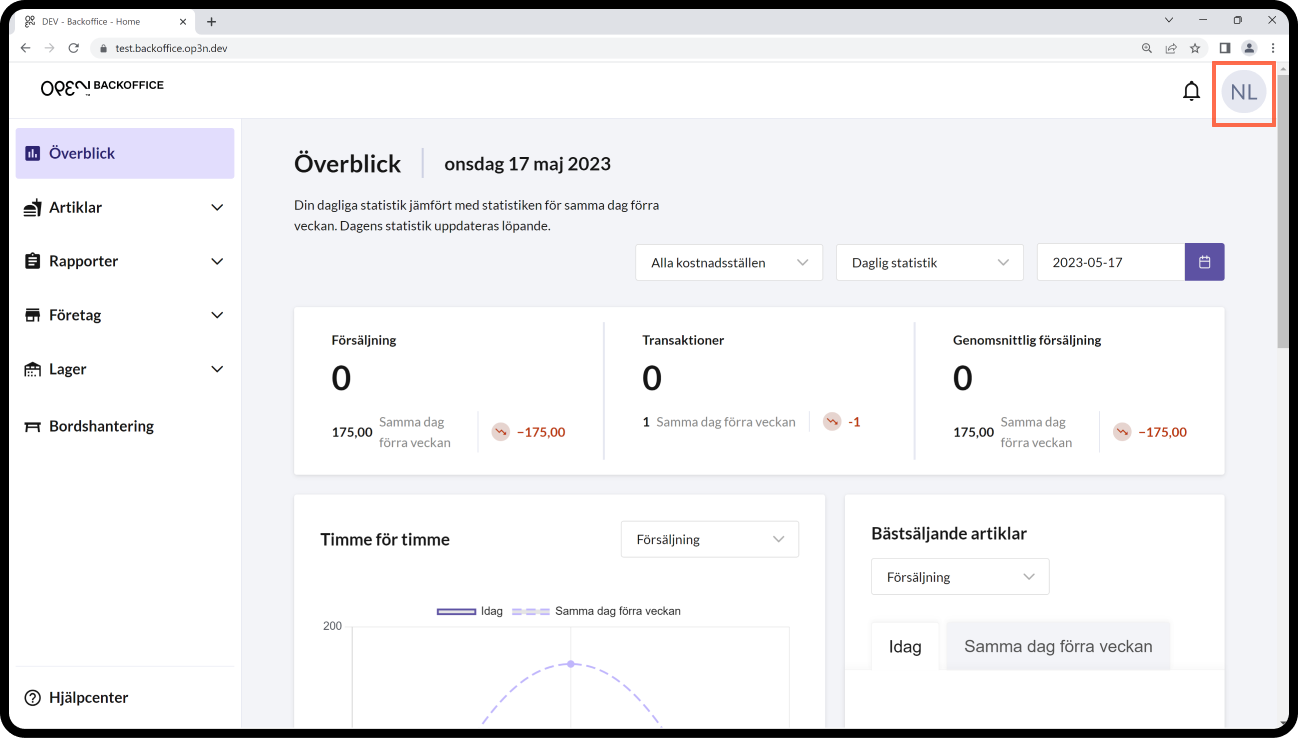Viewport: 1298px width, 738px height.
Task: Open Hjälpcenter help link
Action: click(x=88, y=697)
